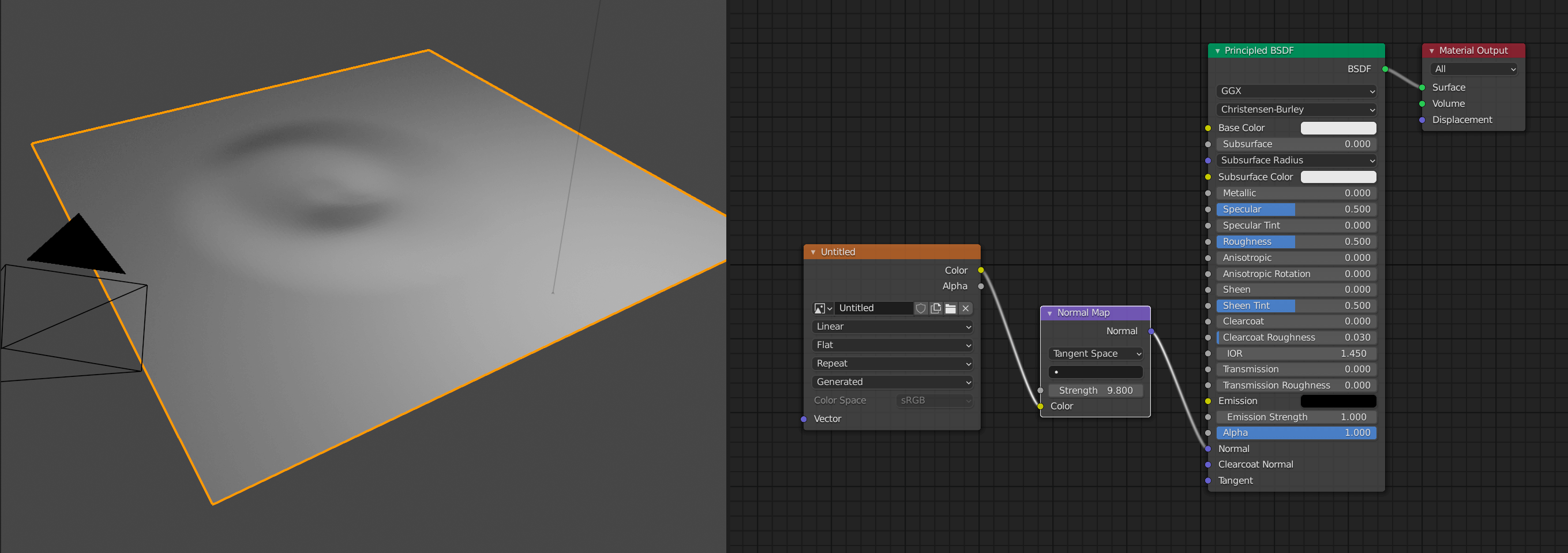This screenshot has width=1568, height=553.
Task: Open the Linear interpolation dropdown
Action: coord(892,327)
